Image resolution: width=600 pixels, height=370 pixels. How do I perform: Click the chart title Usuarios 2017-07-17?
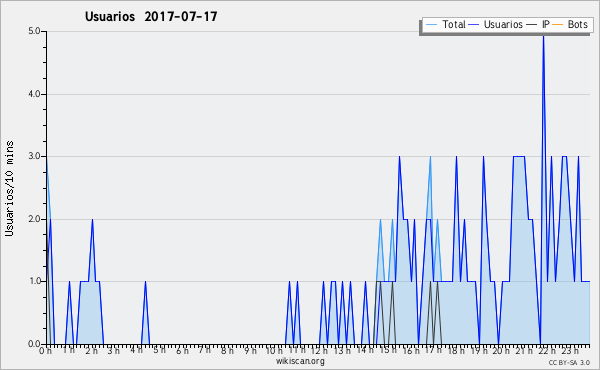click(151, 16)
